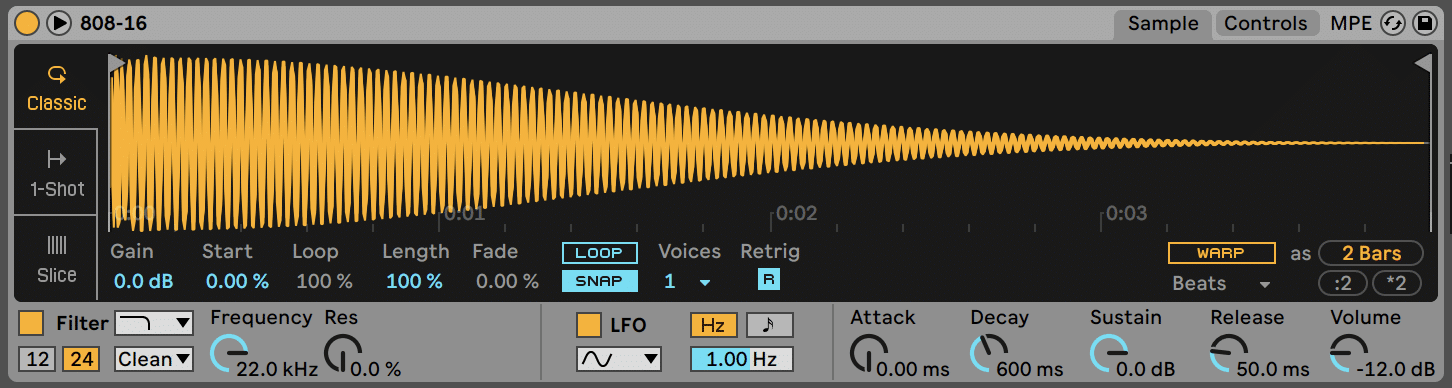Click the 0.0 % resonance value
Viewport: 1452px width, 388px height.
click(x=376, y=370)
